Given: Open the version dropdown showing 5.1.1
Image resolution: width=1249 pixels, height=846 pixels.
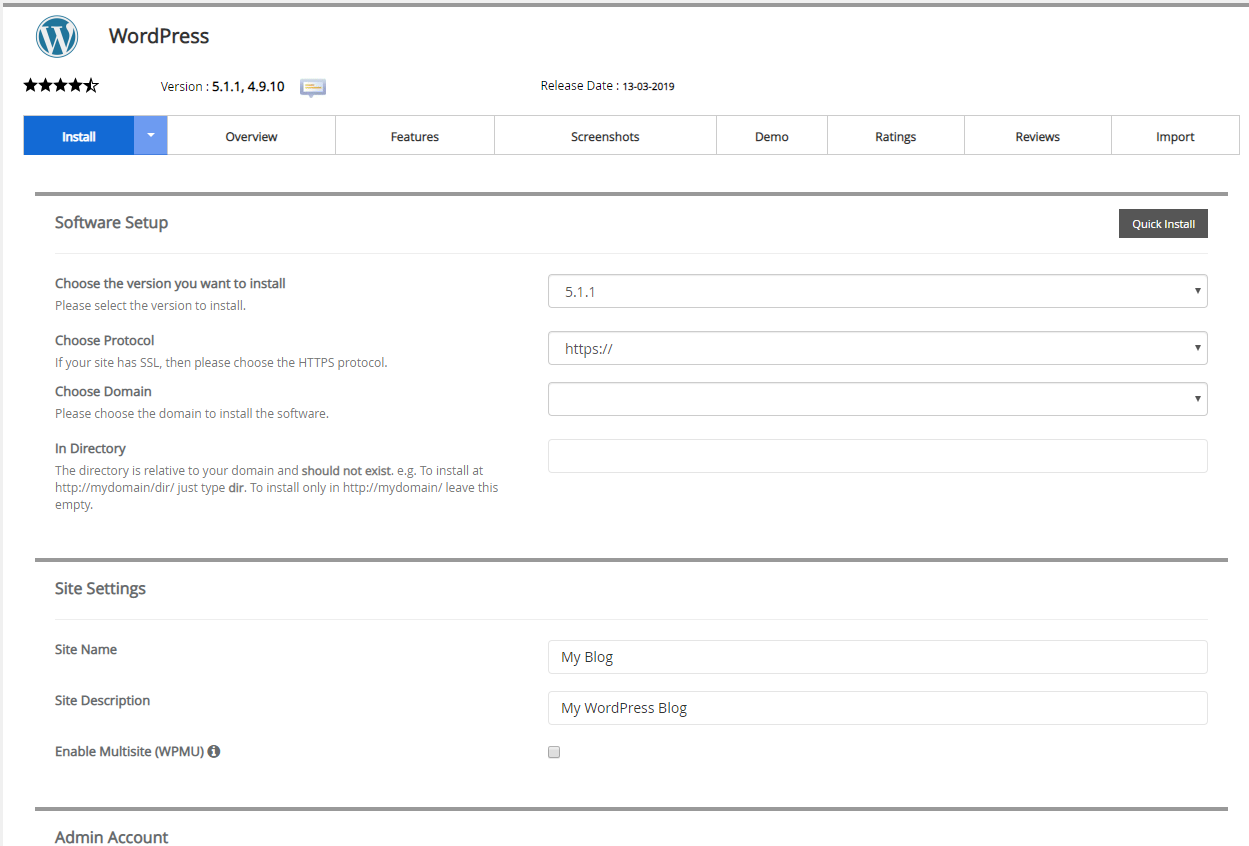Looking at the screenshot, I should point(878,291).
